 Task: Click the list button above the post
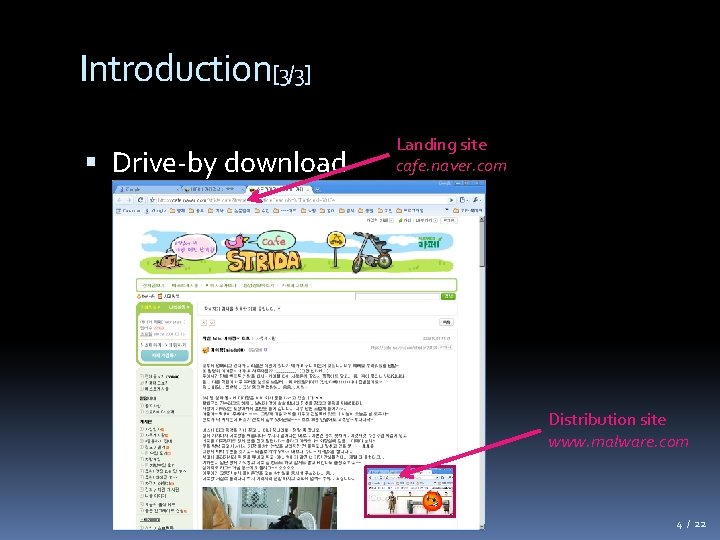coord(446,322)
